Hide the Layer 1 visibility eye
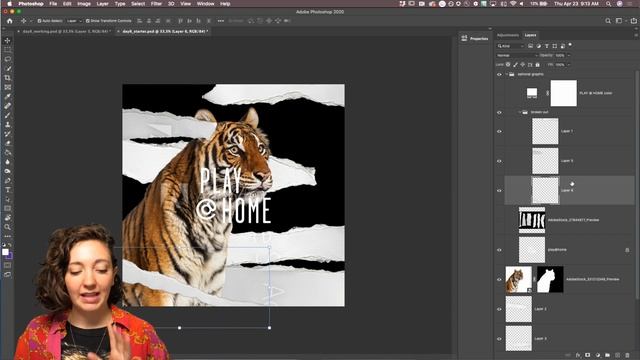This screenshot has width=640, height=360. pyautogui.click(x=499, y=131)
